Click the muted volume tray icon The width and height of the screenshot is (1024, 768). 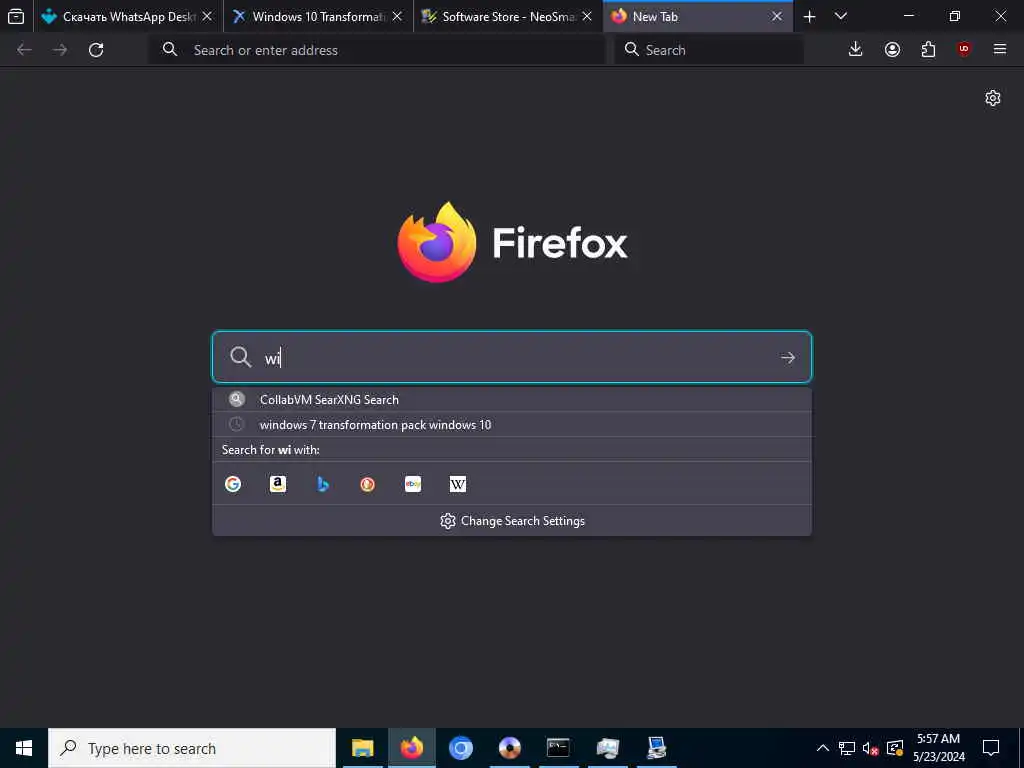tap(870, 748)
